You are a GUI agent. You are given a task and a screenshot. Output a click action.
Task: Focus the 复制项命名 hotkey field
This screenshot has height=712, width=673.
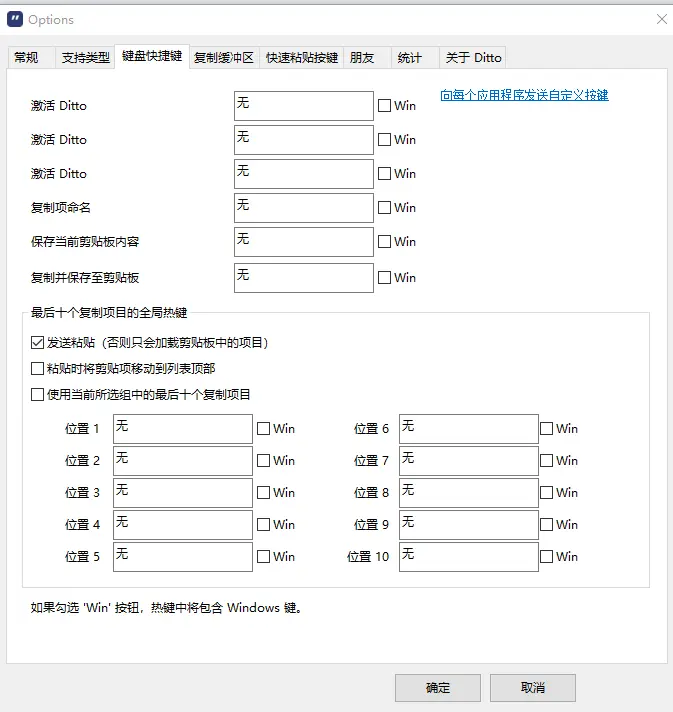point(304,208)
